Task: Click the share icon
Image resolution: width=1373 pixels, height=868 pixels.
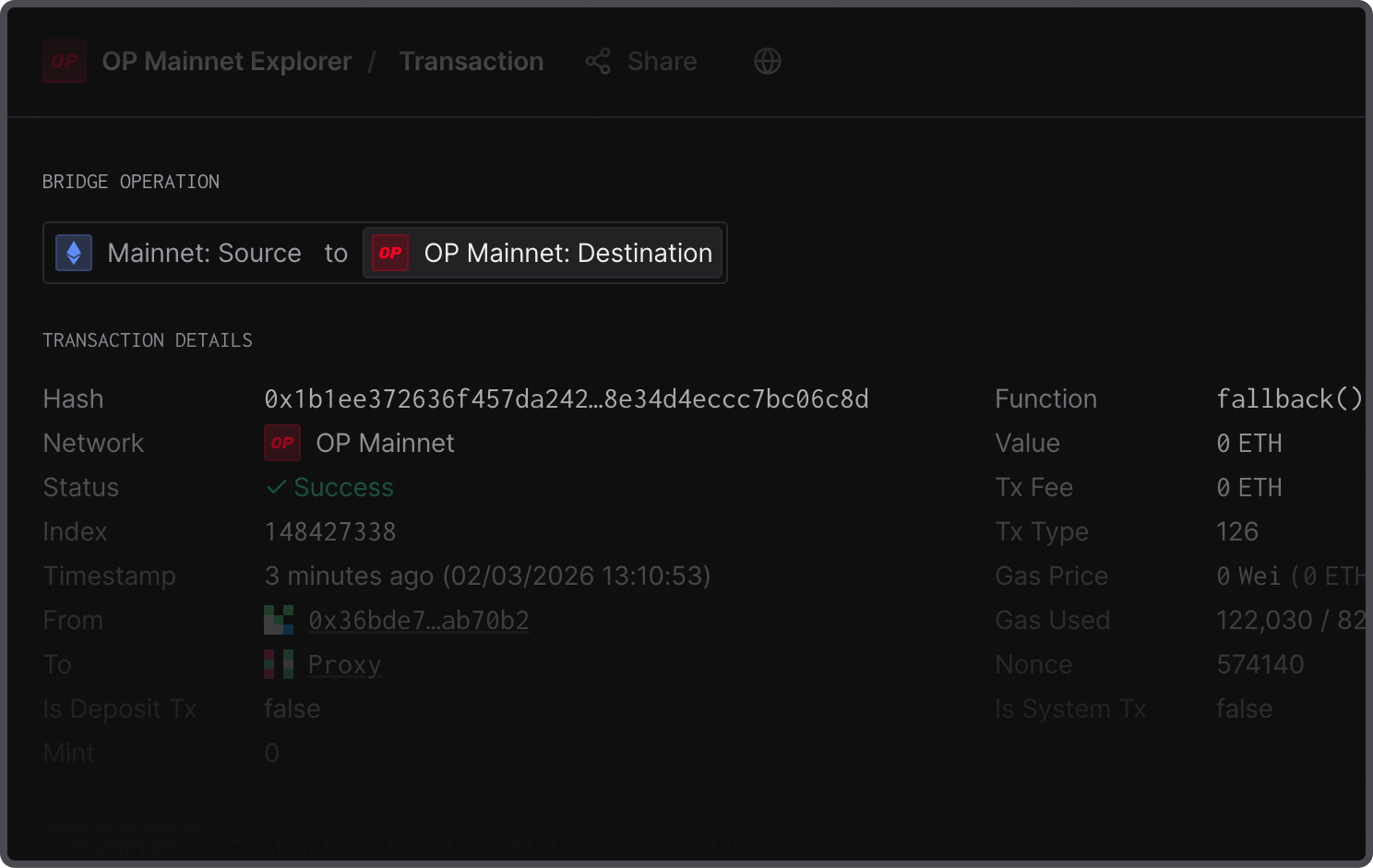Action: click(598, 61)
